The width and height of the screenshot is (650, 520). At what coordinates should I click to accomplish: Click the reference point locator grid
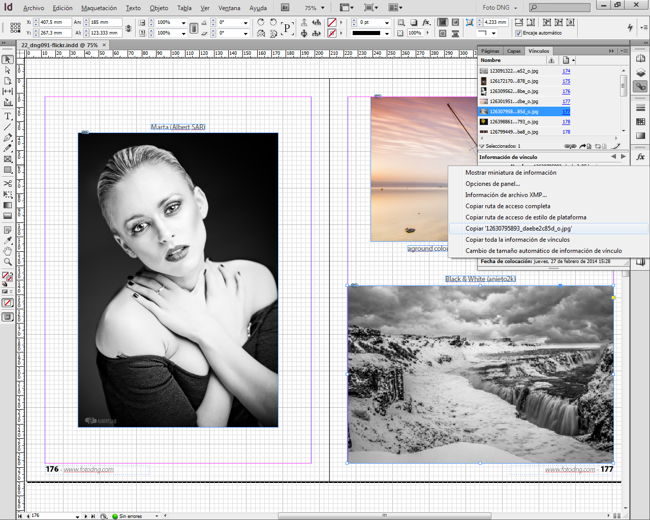point(15,27)
